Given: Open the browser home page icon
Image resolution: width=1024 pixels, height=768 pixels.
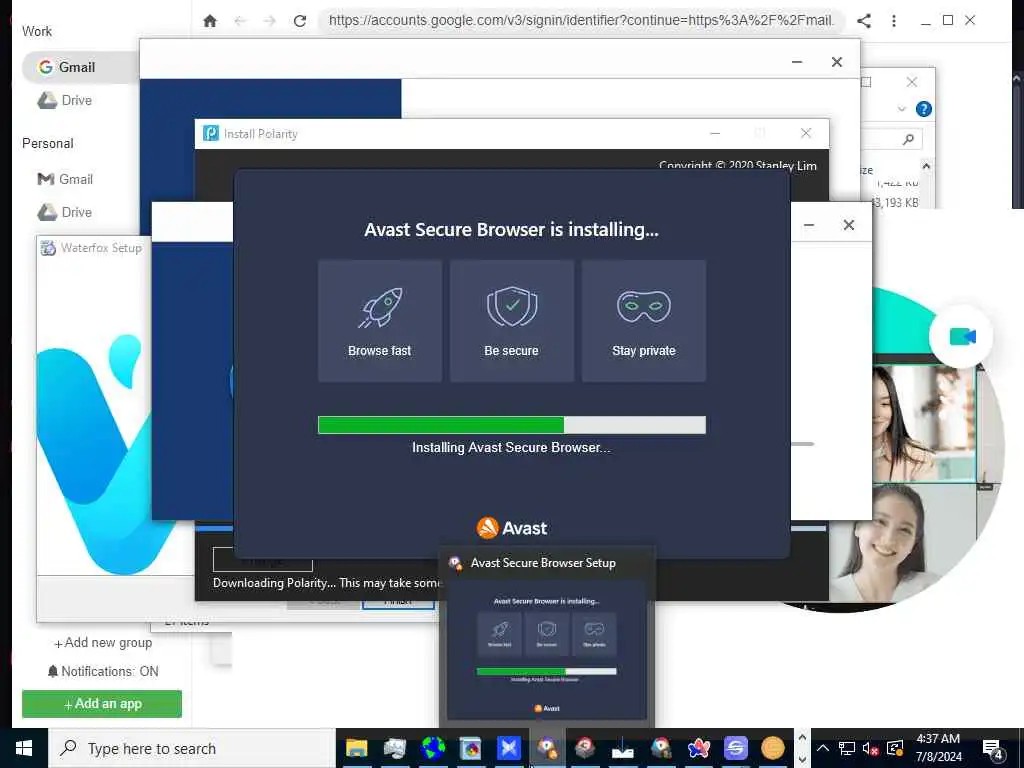Looking at the screenshot, I should pyautogui.click(x=210, y=21).
